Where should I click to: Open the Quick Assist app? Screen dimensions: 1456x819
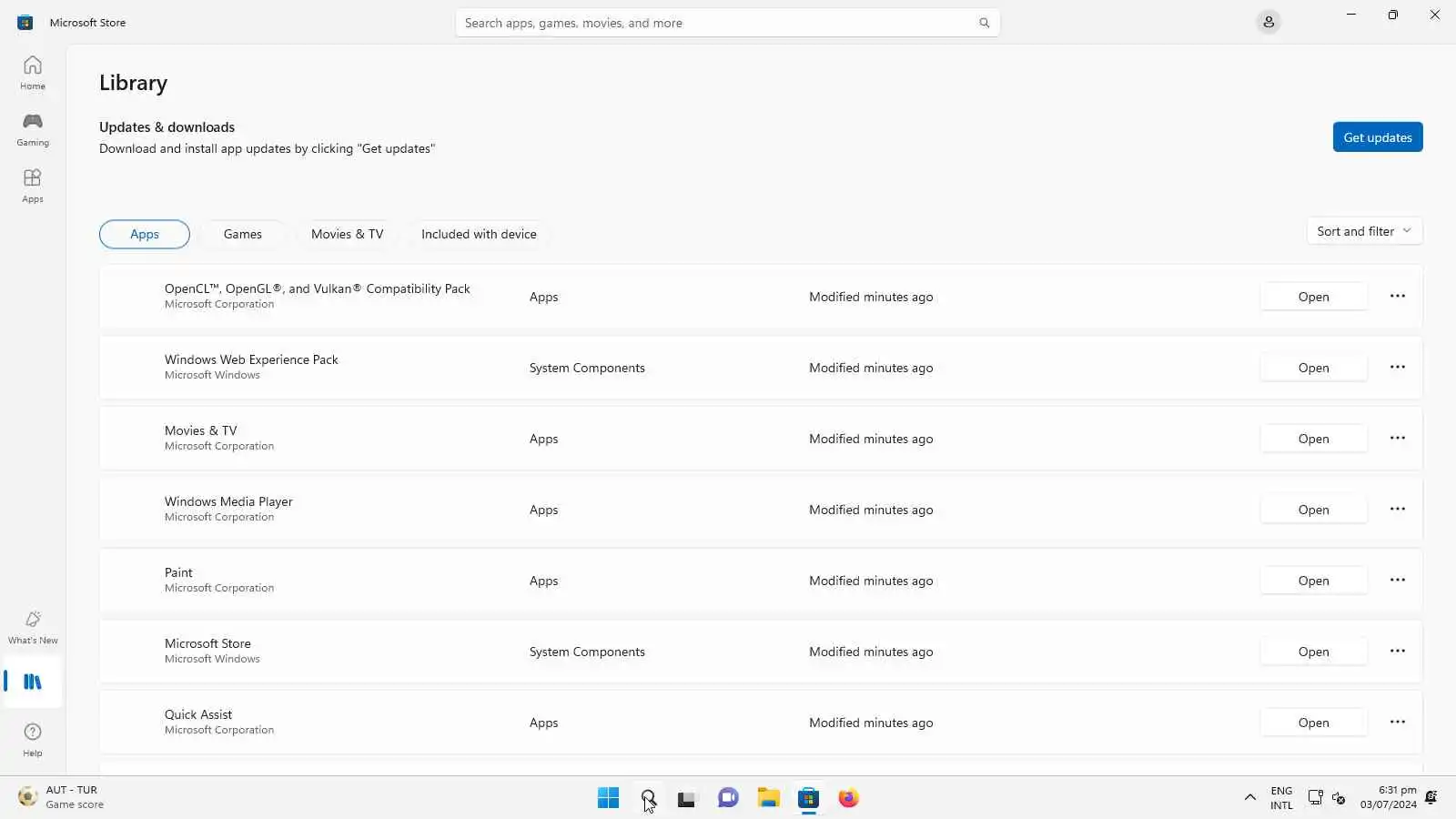pyautogui.click(x=1313, y=723)
